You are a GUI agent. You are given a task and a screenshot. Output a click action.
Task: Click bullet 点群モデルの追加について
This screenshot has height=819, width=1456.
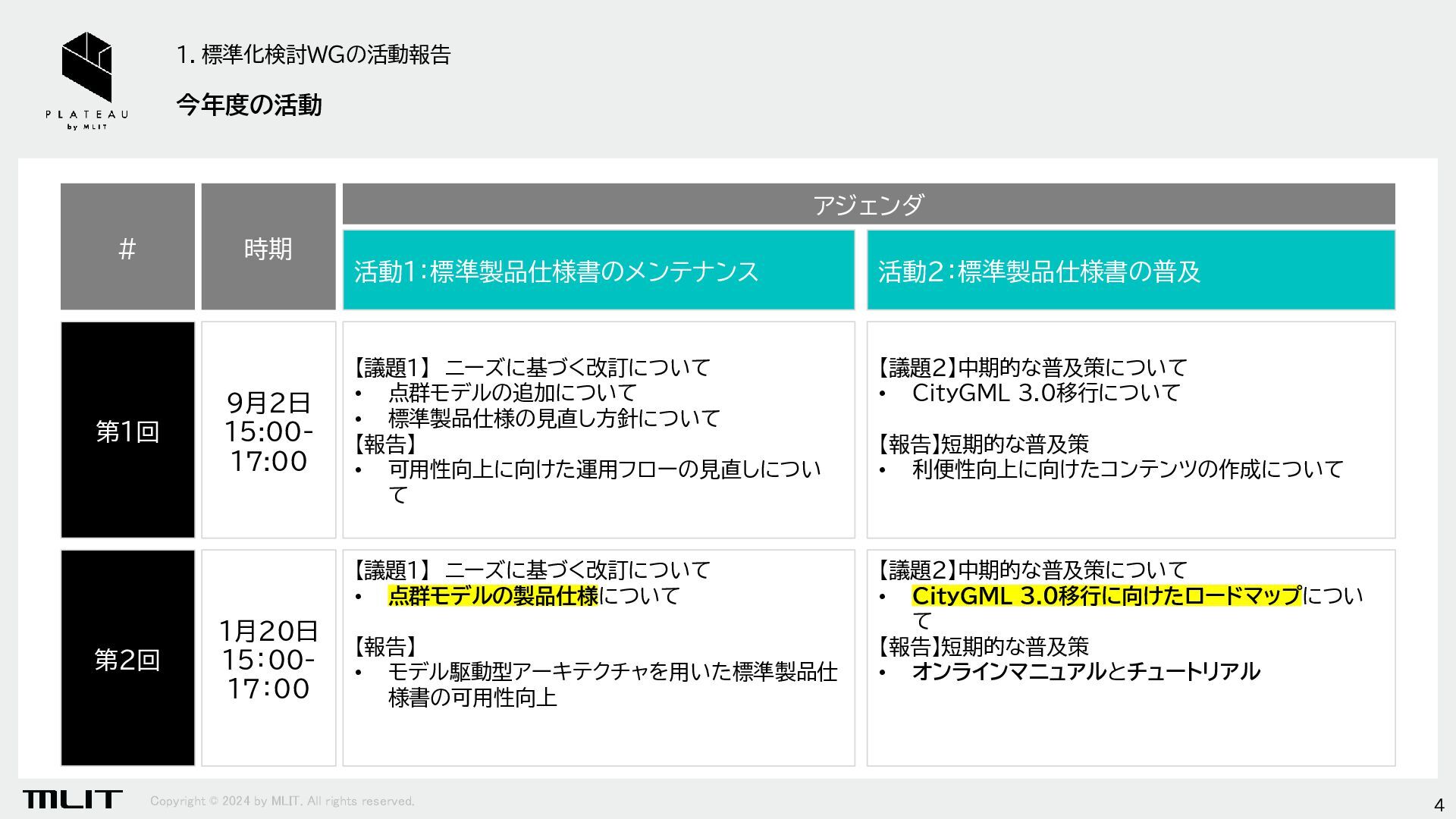click(512, 393)
